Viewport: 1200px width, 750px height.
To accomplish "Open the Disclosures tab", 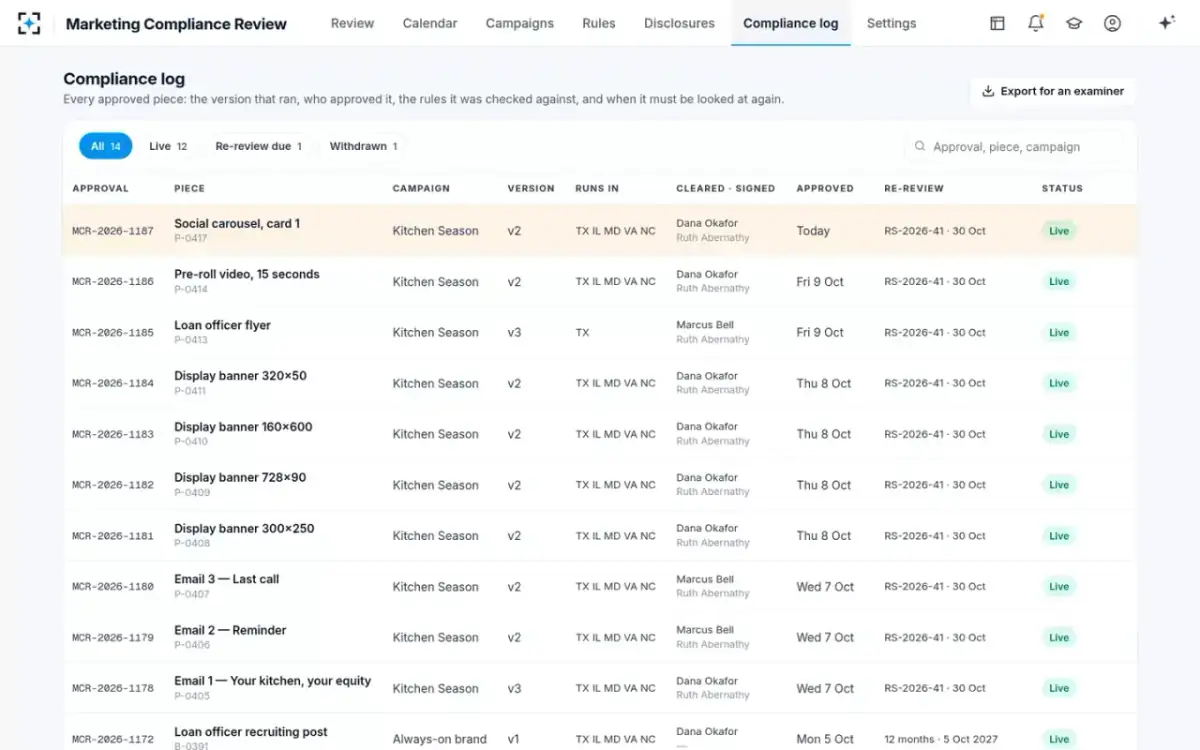I will (679, 23).
